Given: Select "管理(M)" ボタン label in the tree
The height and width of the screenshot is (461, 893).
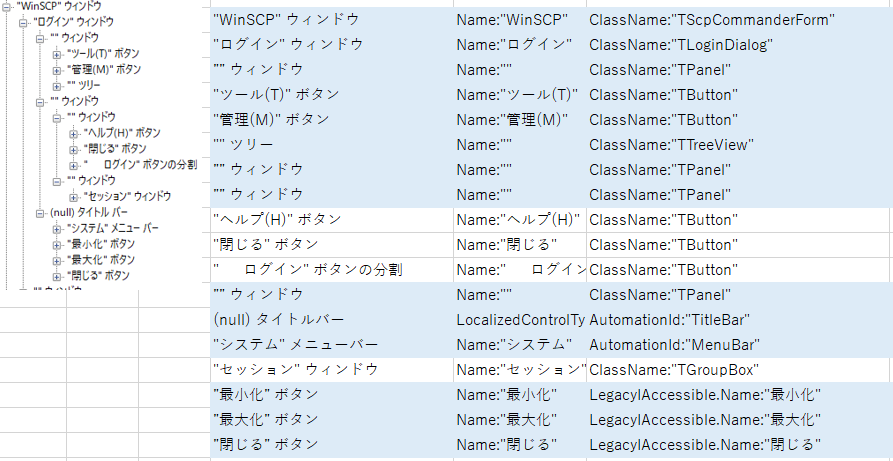Looking at the screenshot, I should pyautogui.click(x=104, y=70).
